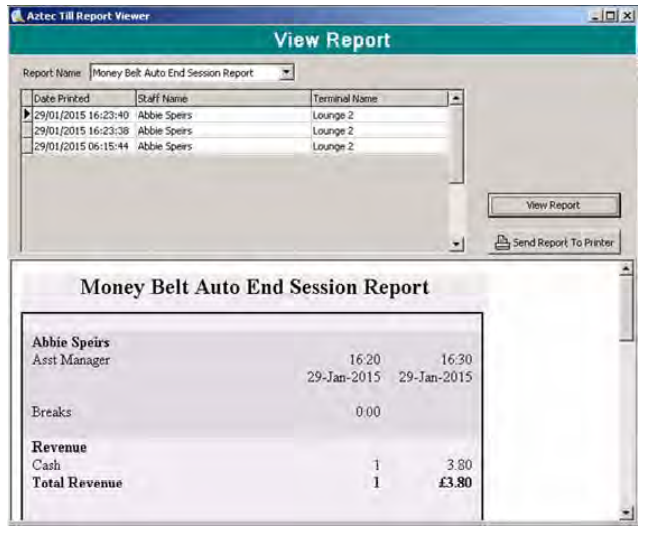This screenshot has width=649, height=534.
Task: Sort by Terminal Name column header
Action: [x=380, y=99]
